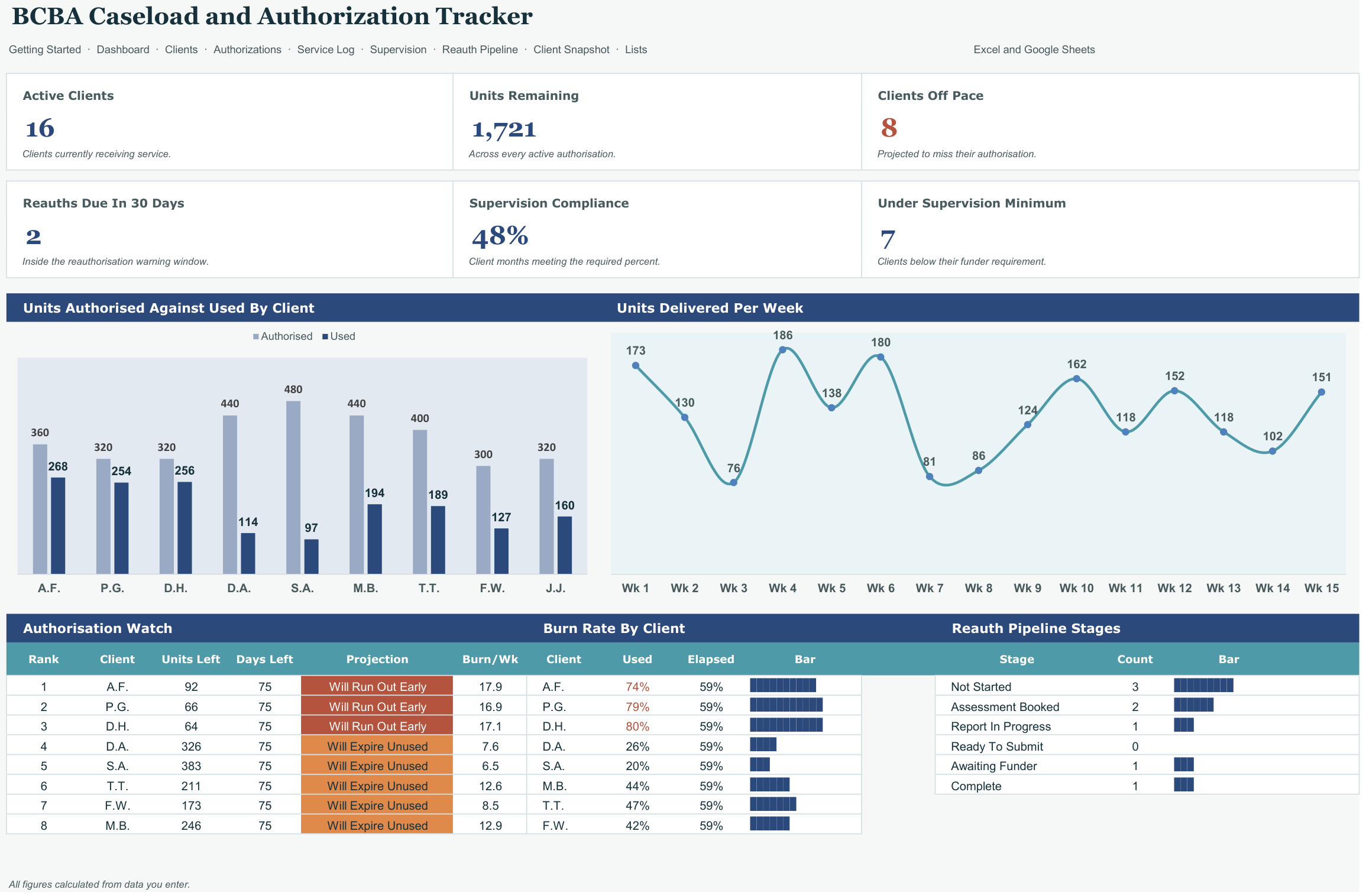This screenshot has width=1366, height=896.
Task: Select the Not Started stage row
Action: [1147, 686]
